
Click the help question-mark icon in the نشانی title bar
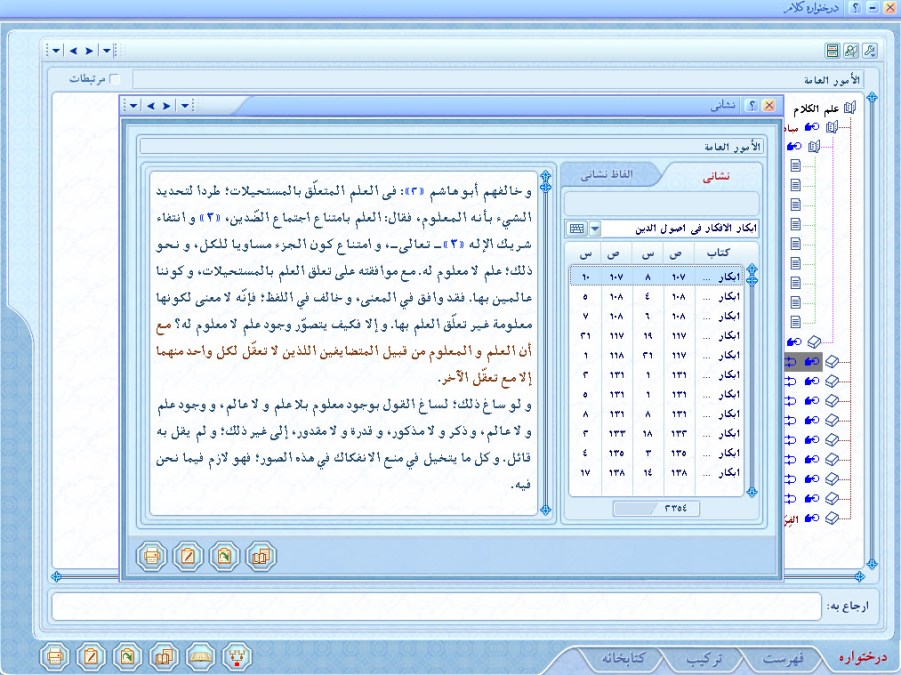click(752, 105)
